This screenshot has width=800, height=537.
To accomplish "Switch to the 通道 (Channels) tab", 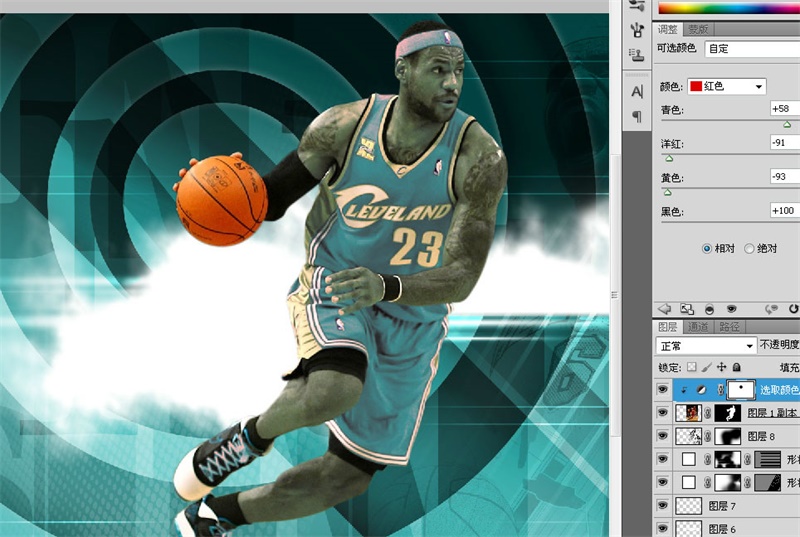I will pos(699,327).
